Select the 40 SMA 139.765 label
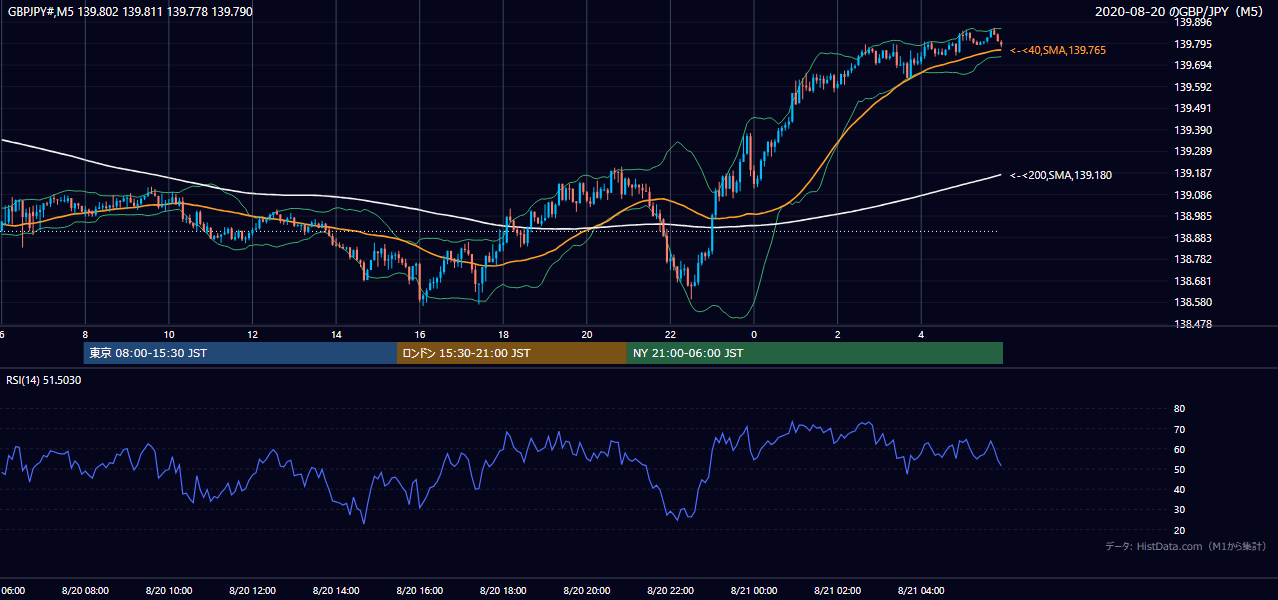This screenshot has height=600, width=1278. 1058,50
